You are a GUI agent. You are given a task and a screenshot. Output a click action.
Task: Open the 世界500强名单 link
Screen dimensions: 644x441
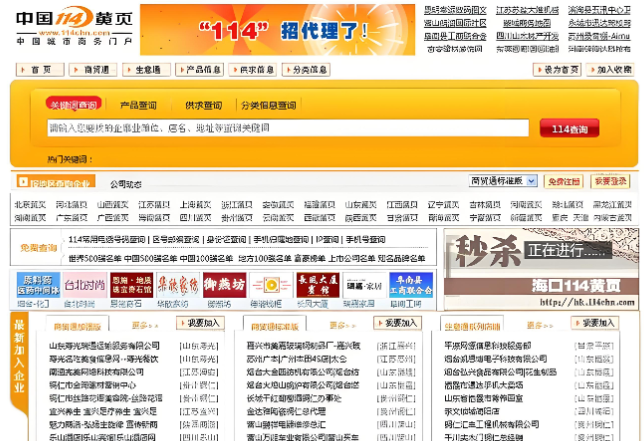click(94, 258)
